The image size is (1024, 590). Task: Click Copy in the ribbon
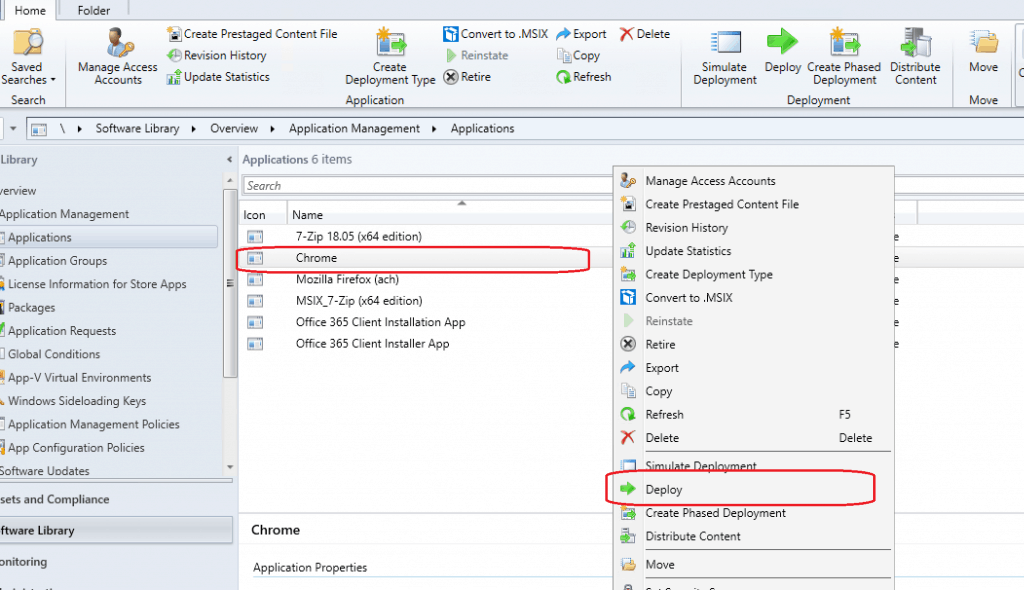pos(578,56)
